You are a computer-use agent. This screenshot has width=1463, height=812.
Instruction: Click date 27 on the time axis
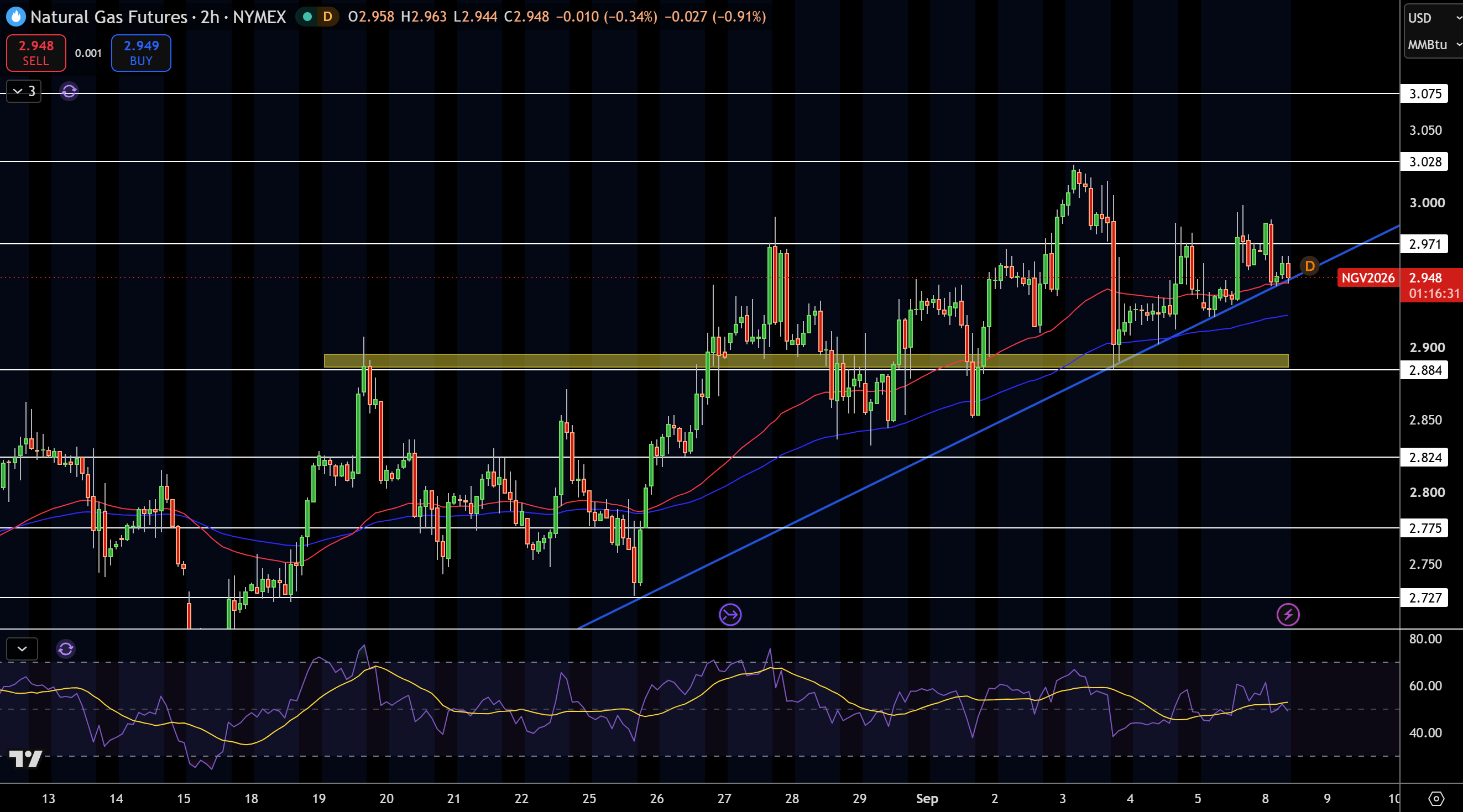point(724,798)
